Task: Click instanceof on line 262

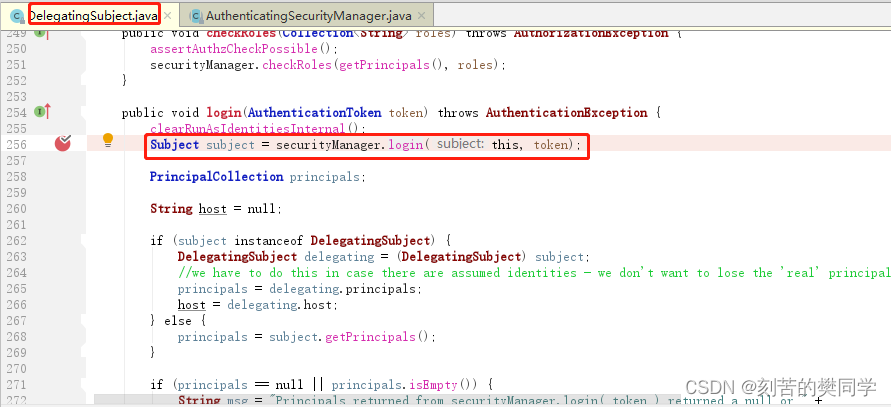Action: tap(269, 240)
